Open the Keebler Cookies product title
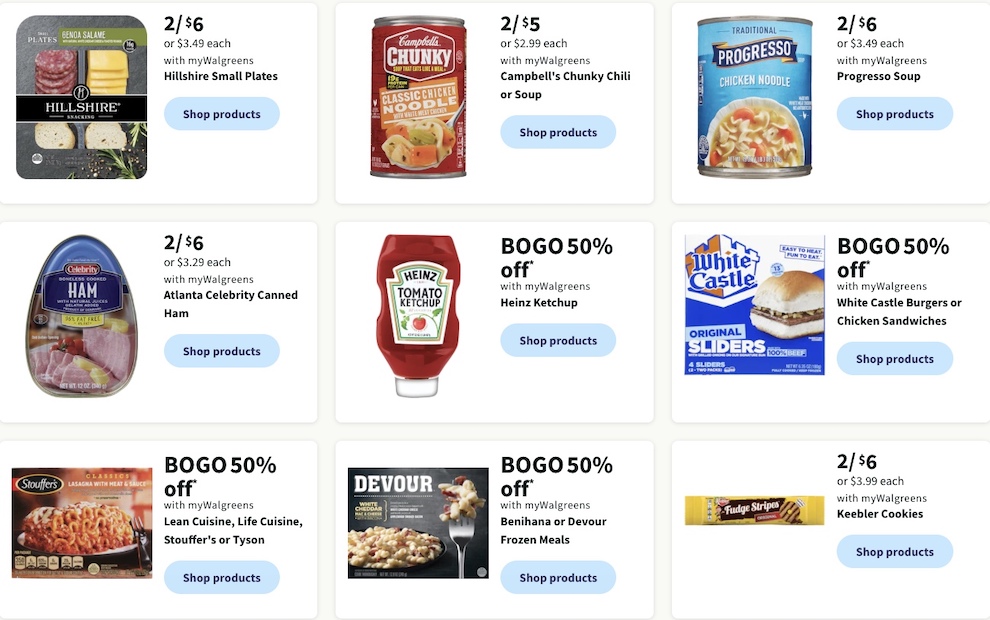 (880, 514)
